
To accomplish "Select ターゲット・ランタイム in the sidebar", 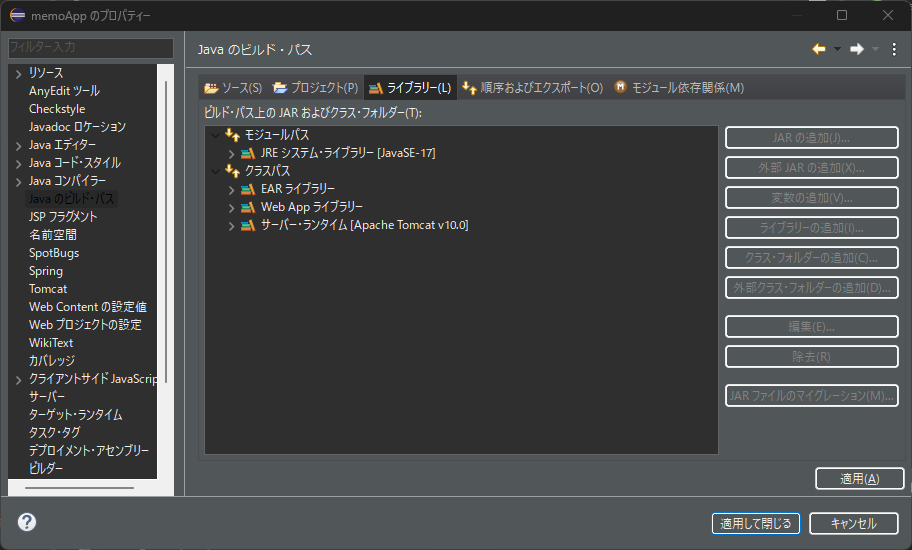I will tap(76, 415).
